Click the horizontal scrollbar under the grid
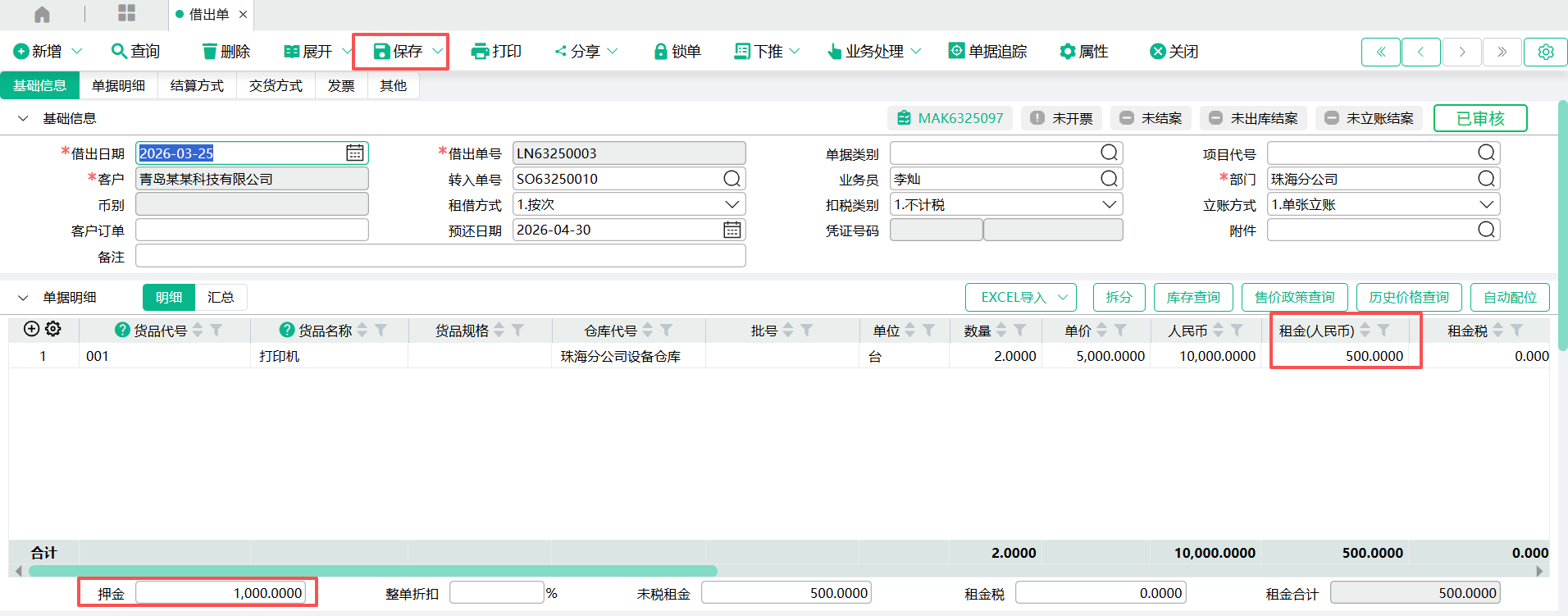1568x616 pixels. pyautogui.click(x=373, y=571)
